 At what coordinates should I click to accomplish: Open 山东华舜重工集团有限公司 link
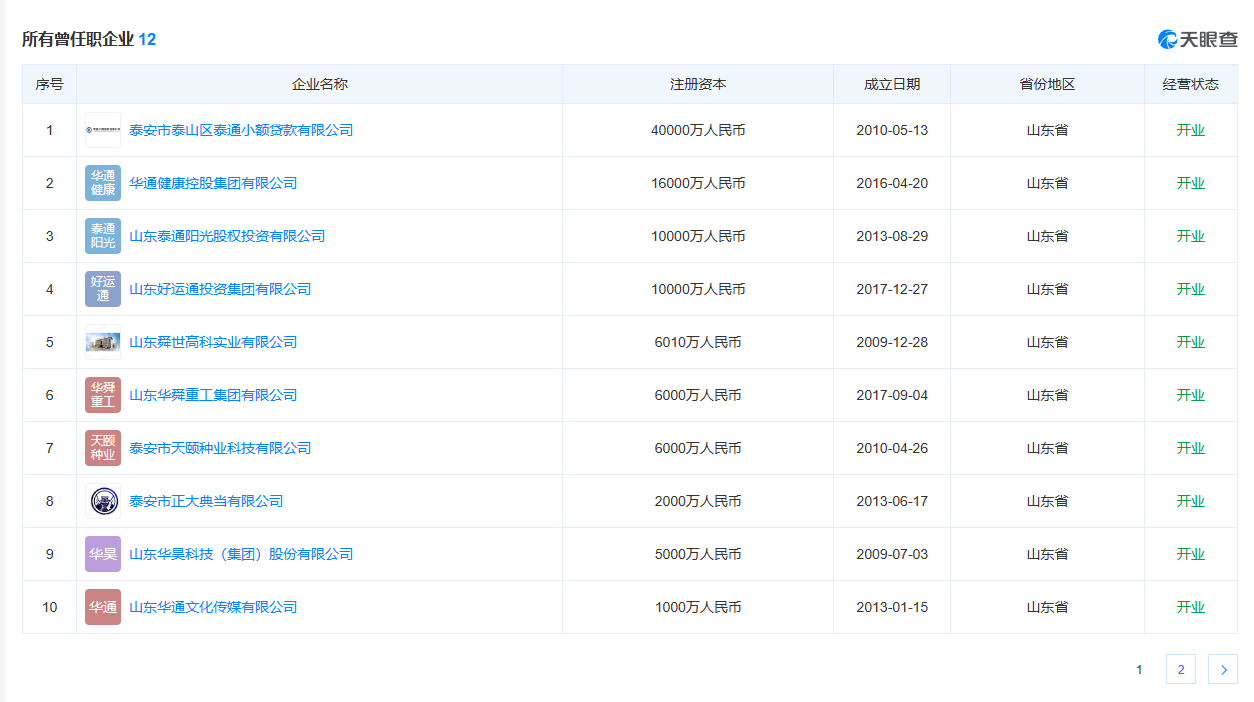(x=213, y=395)
